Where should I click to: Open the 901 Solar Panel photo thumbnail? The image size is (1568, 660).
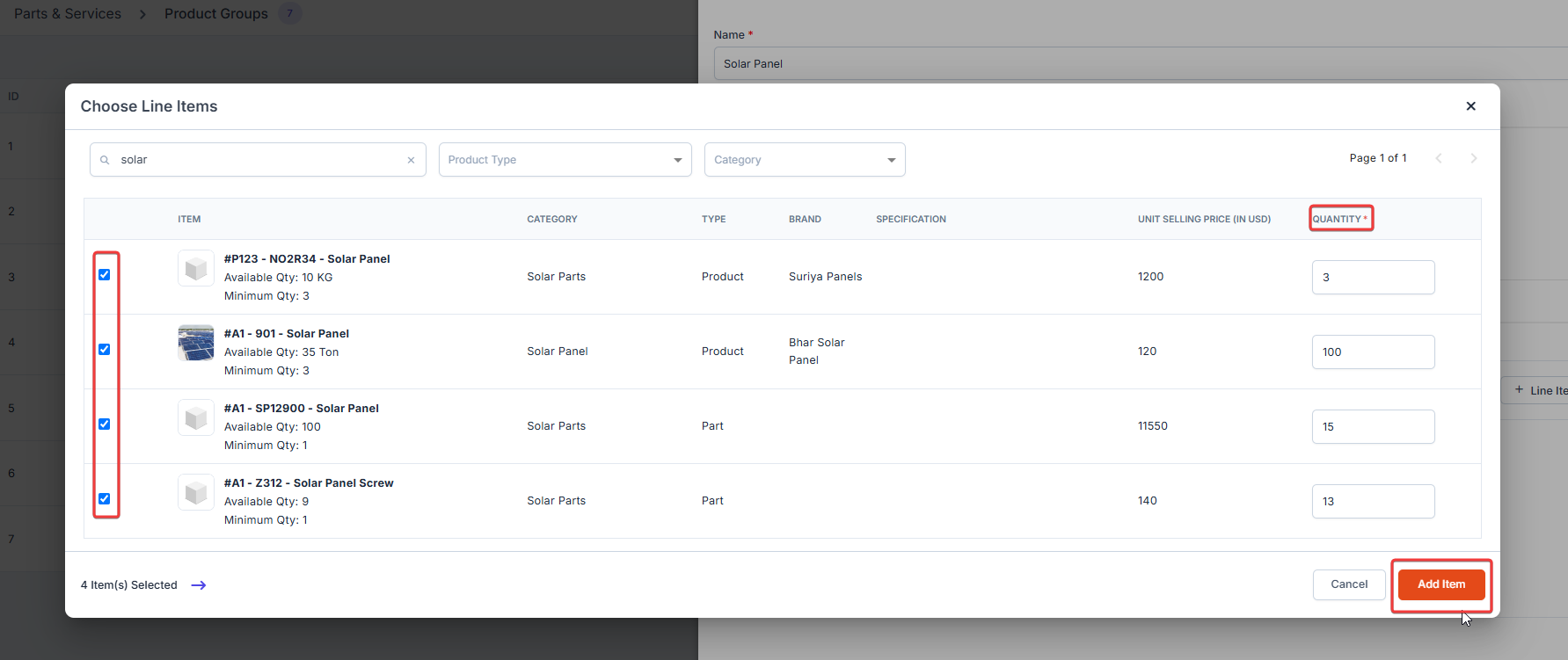tap(196, 343)
